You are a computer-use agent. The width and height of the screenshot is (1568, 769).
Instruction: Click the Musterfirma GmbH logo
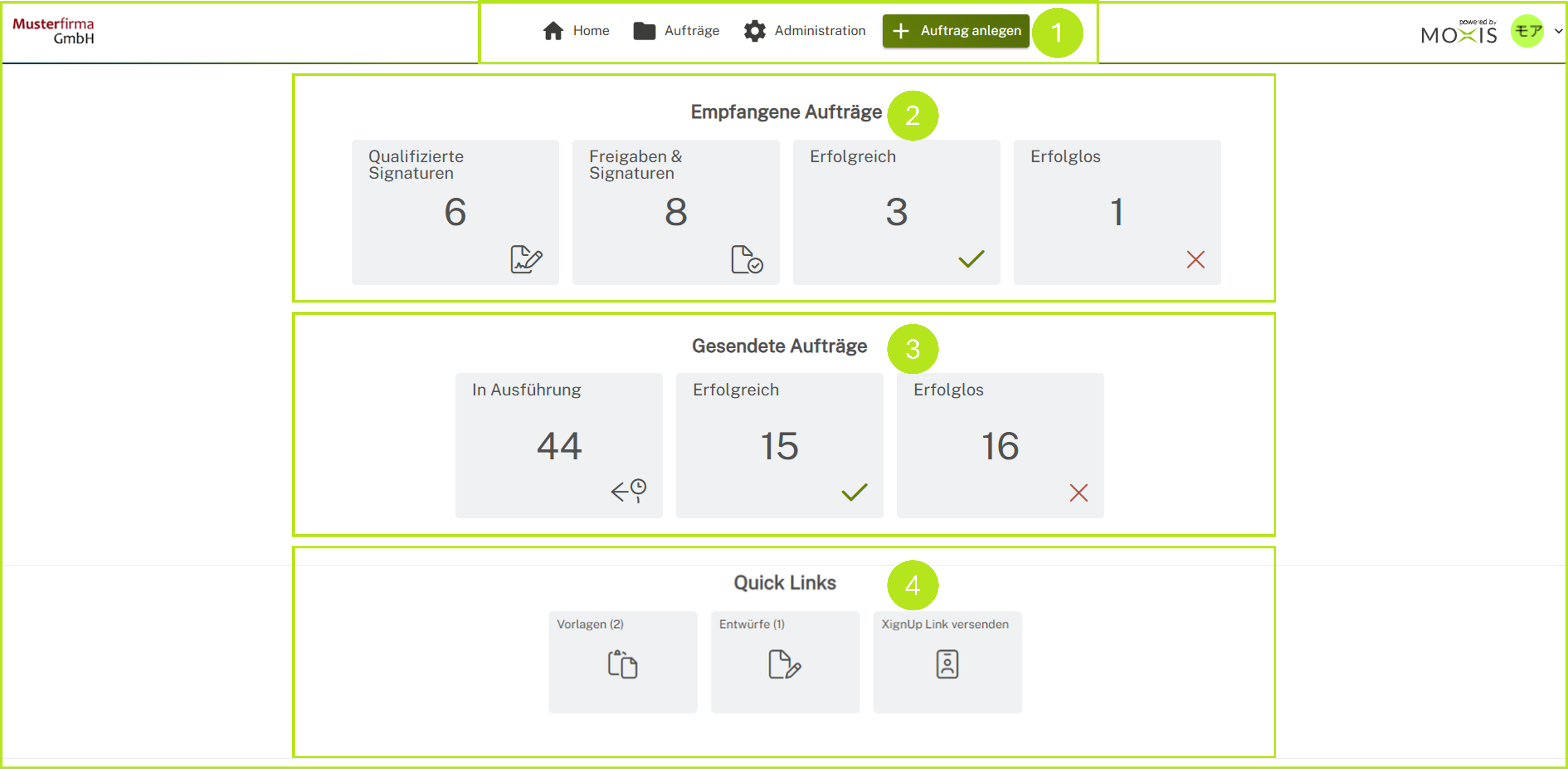coord(53,31)
